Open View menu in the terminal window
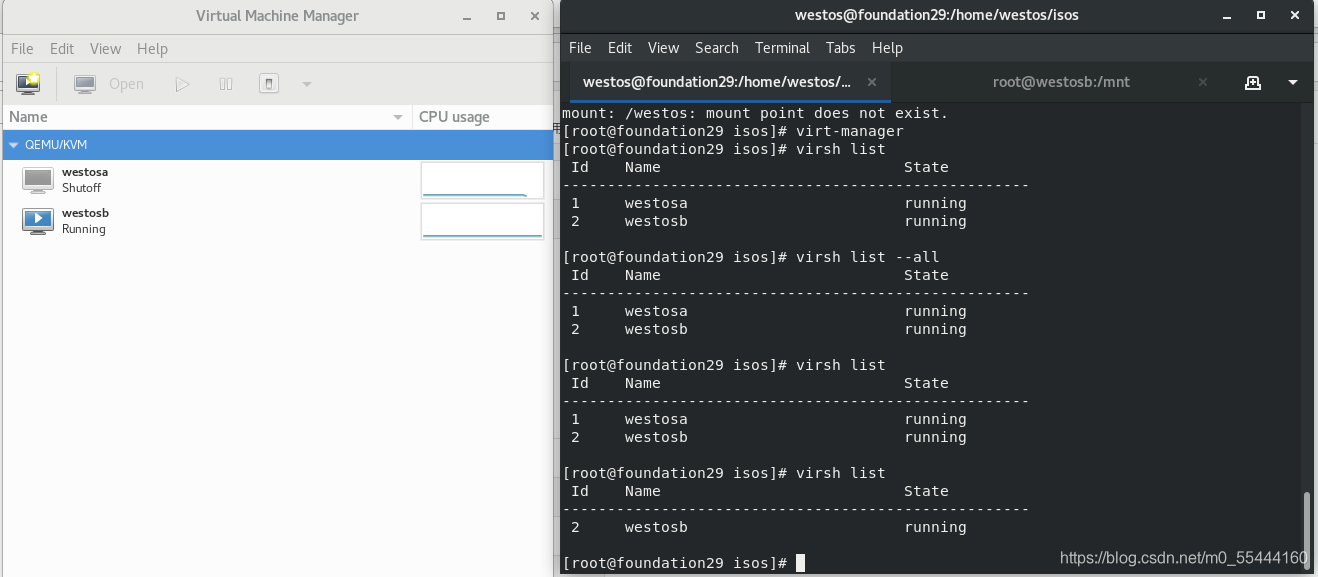 point(663,47)
